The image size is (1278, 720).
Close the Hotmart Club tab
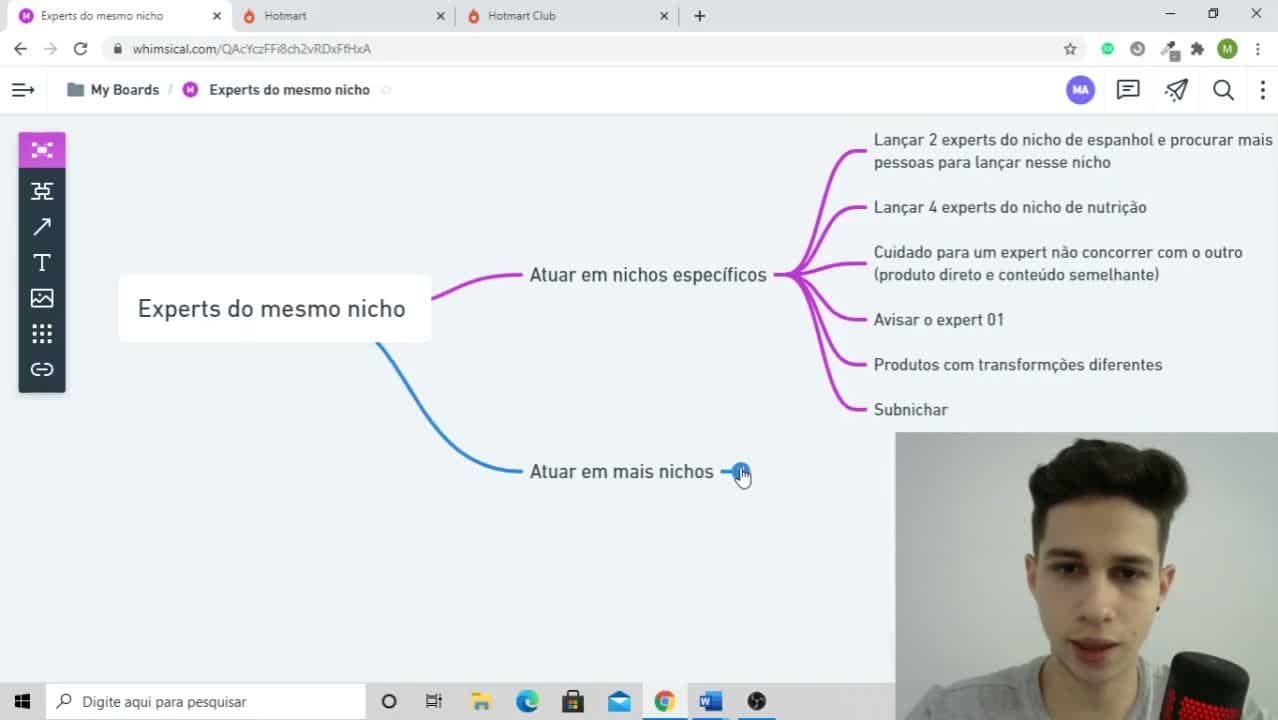pos(664,16)
